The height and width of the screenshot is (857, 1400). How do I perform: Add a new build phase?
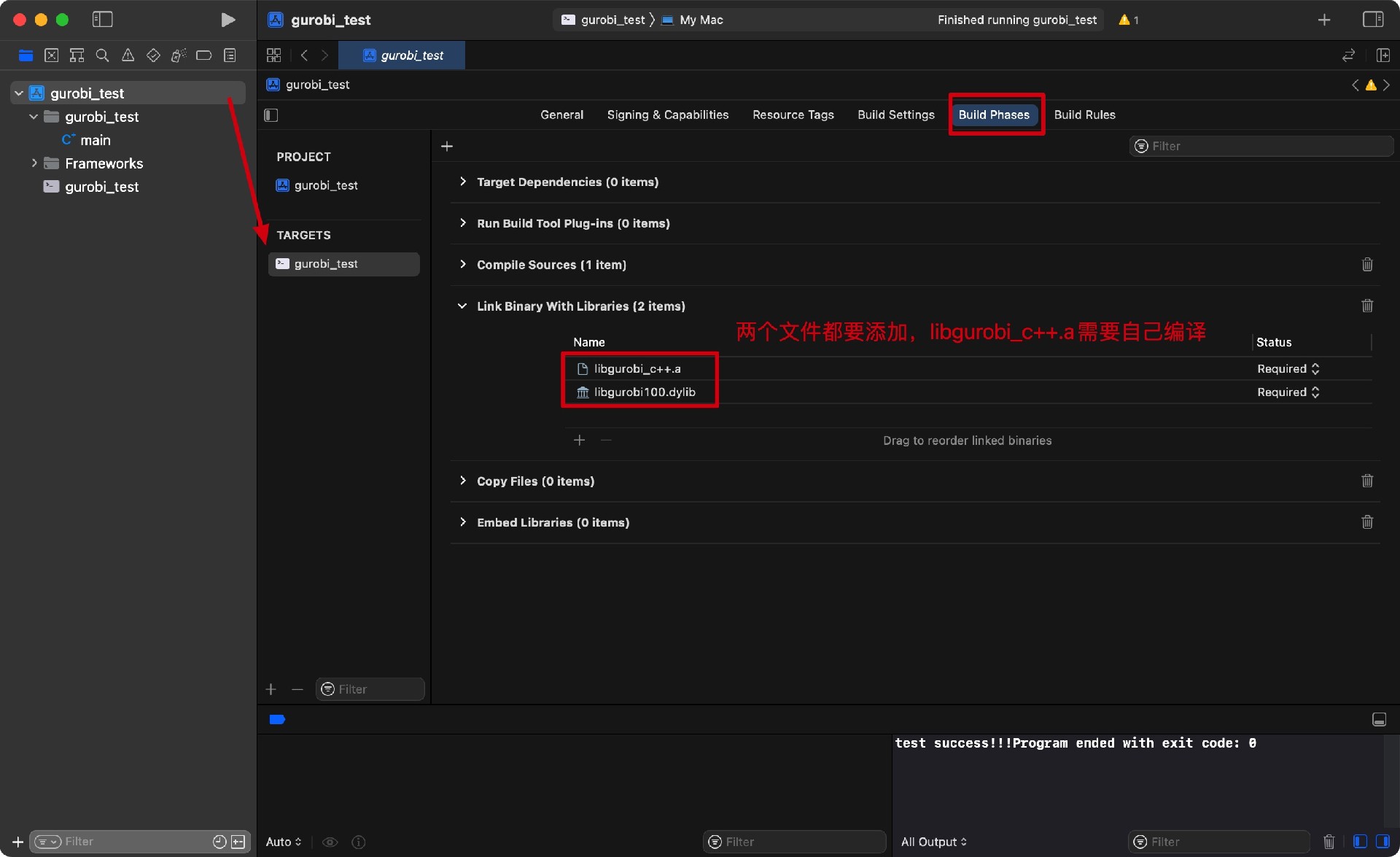click(x=447, y=147)
